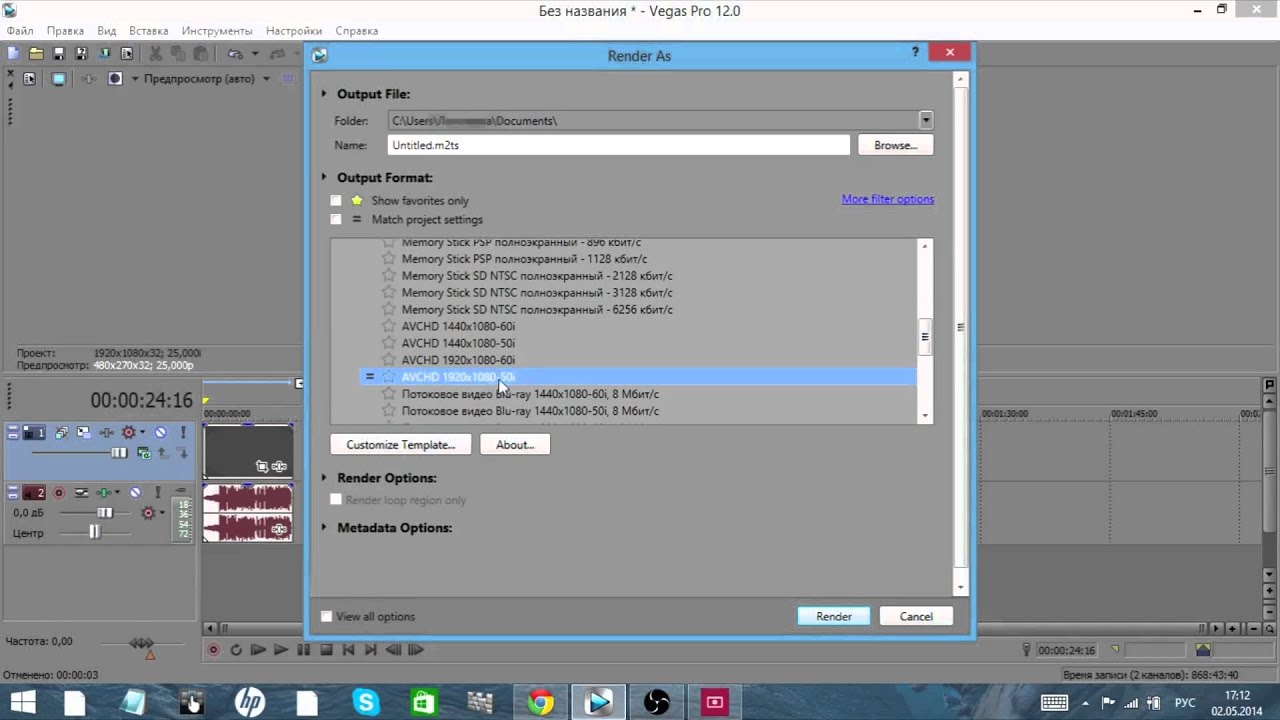Click the Name field with Untitled.m2ts

619,145
